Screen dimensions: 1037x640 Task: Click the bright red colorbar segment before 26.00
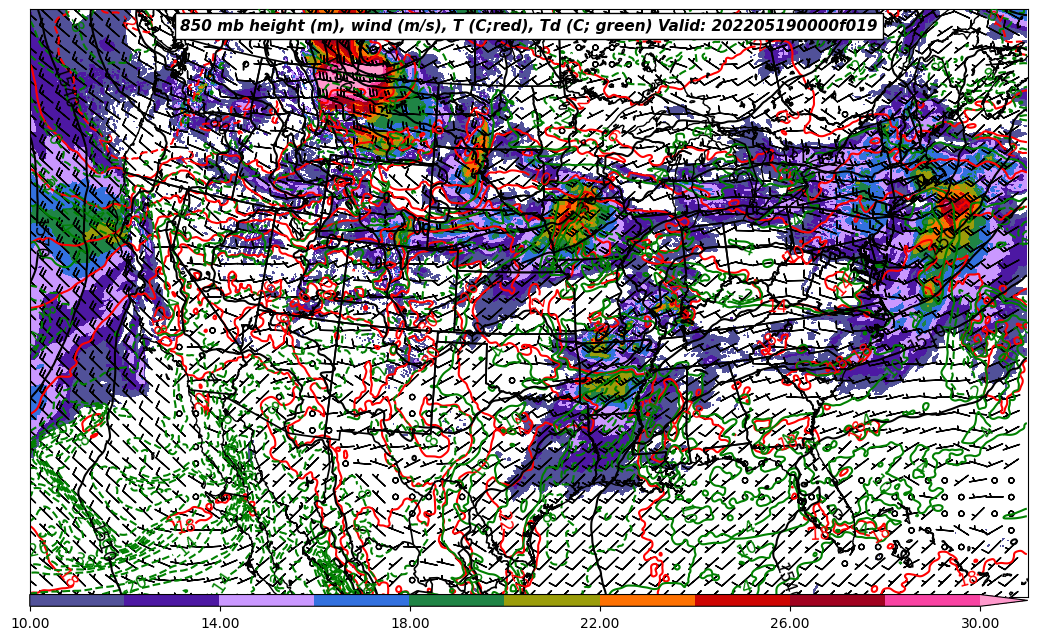[x=743, y=600]
